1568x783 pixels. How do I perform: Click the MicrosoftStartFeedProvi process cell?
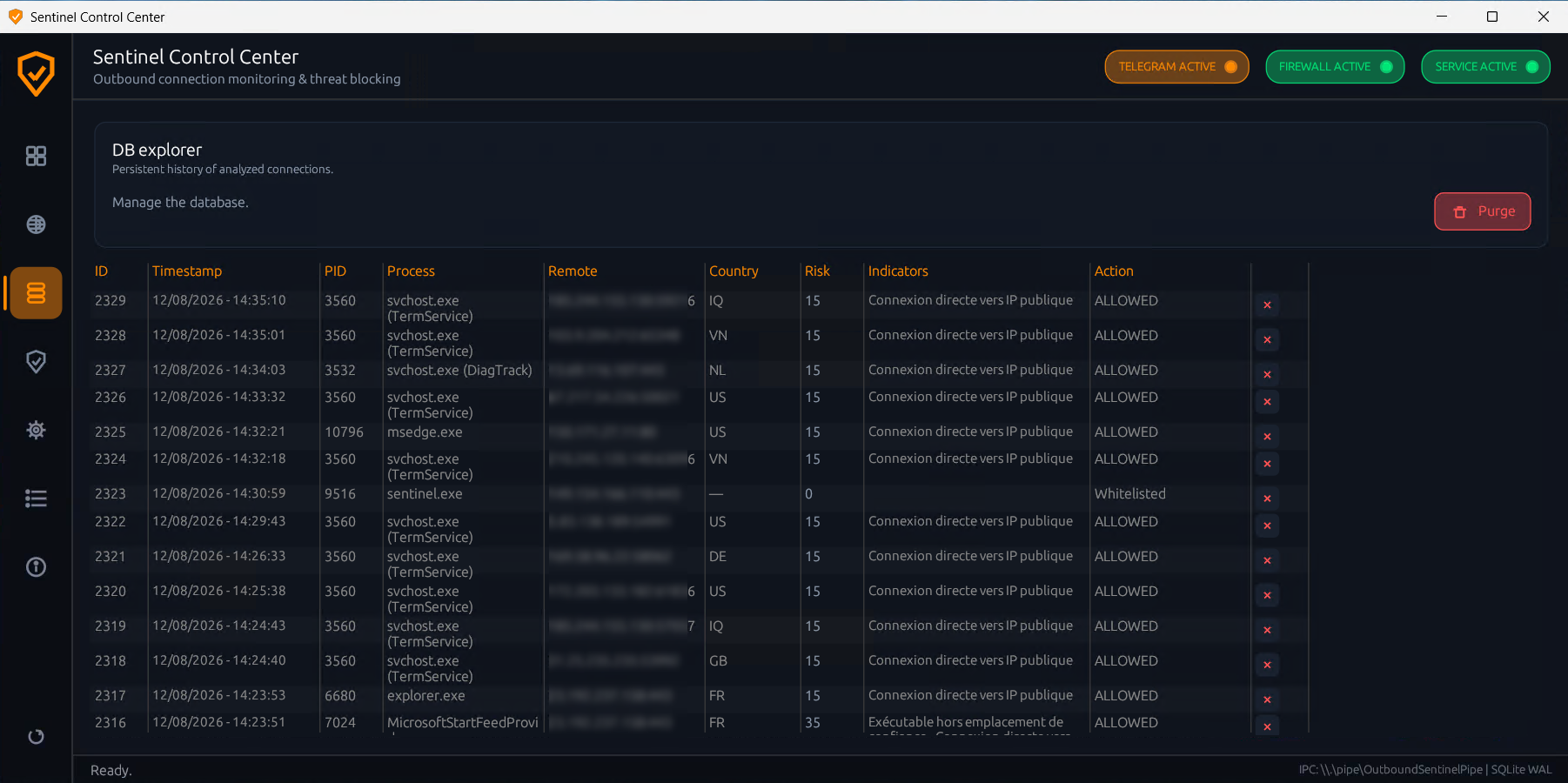pos(463,723)
